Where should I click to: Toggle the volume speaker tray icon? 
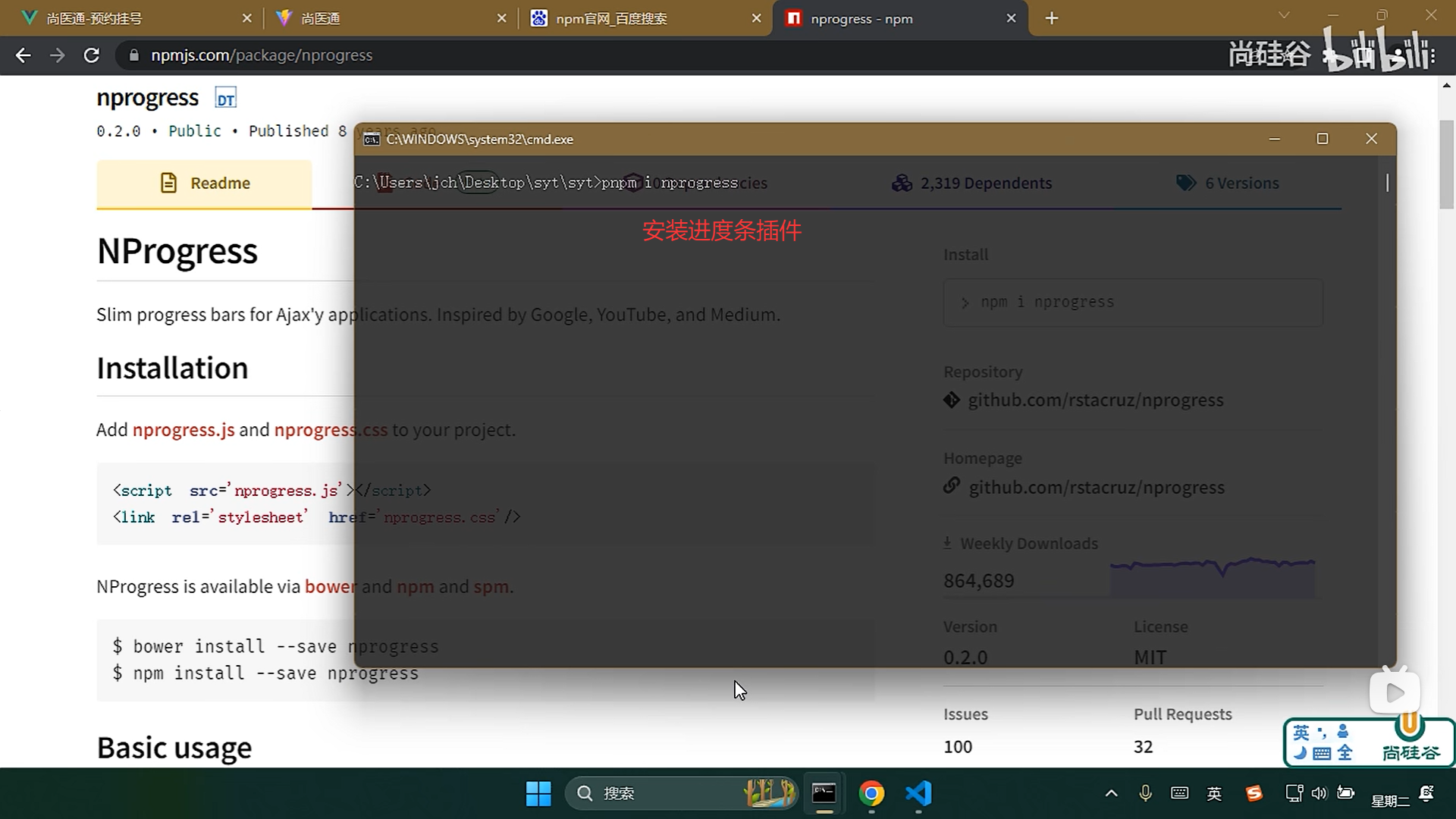(1319, 793)
